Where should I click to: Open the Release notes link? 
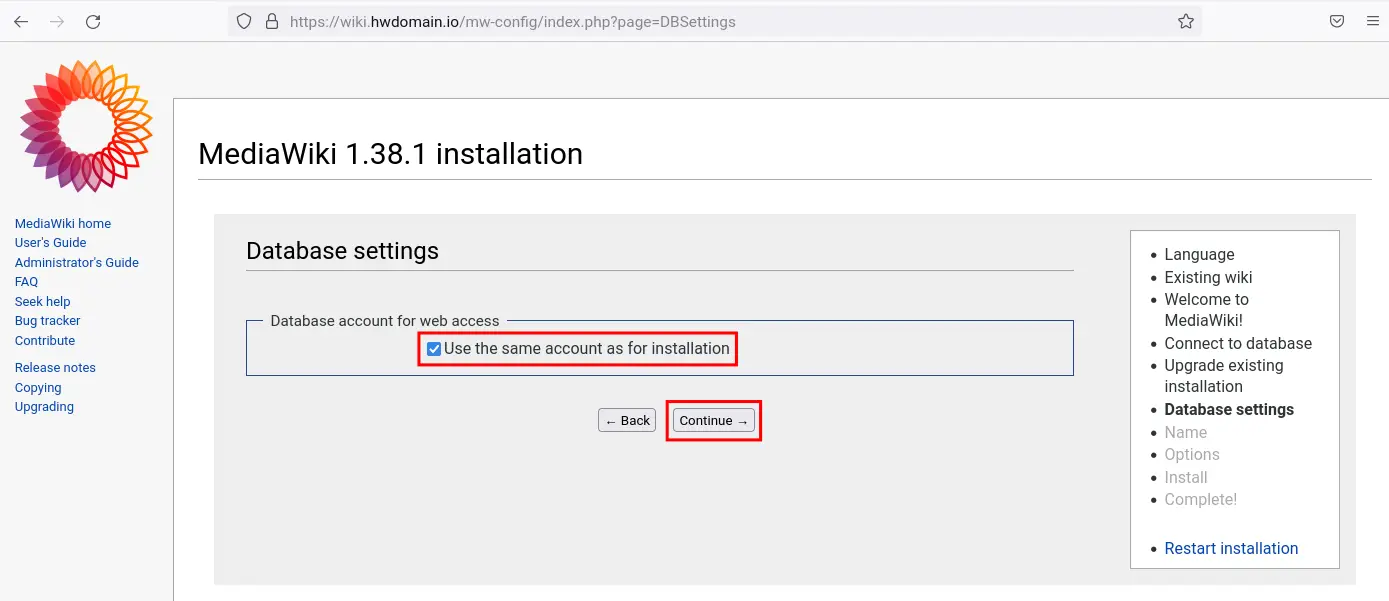pos(55,368)
